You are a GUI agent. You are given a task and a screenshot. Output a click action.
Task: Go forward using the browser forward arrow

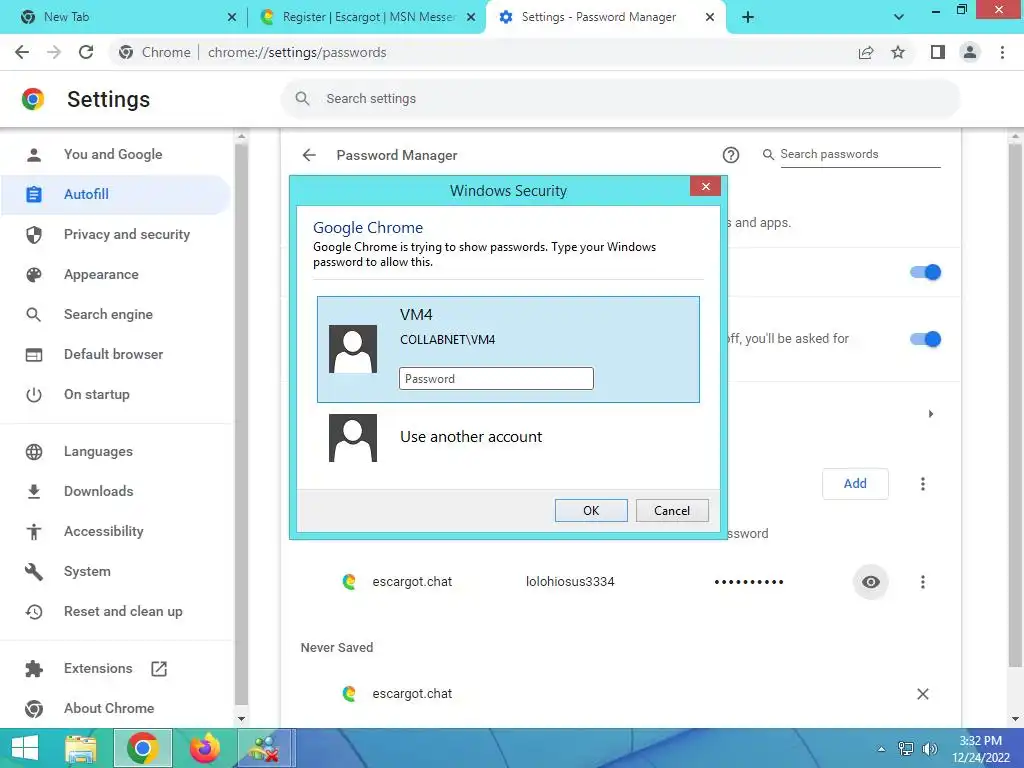[x=54, y=52]
